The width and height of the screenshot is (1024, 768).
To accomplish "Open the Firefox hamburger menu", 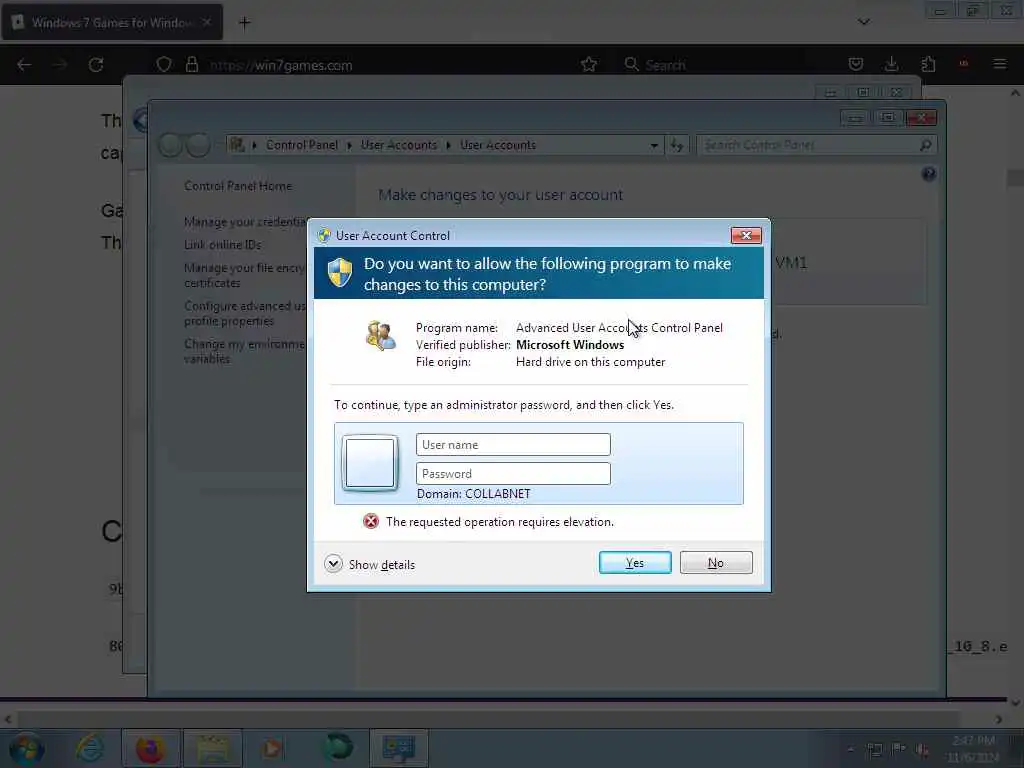I will tap(1000, 64).
